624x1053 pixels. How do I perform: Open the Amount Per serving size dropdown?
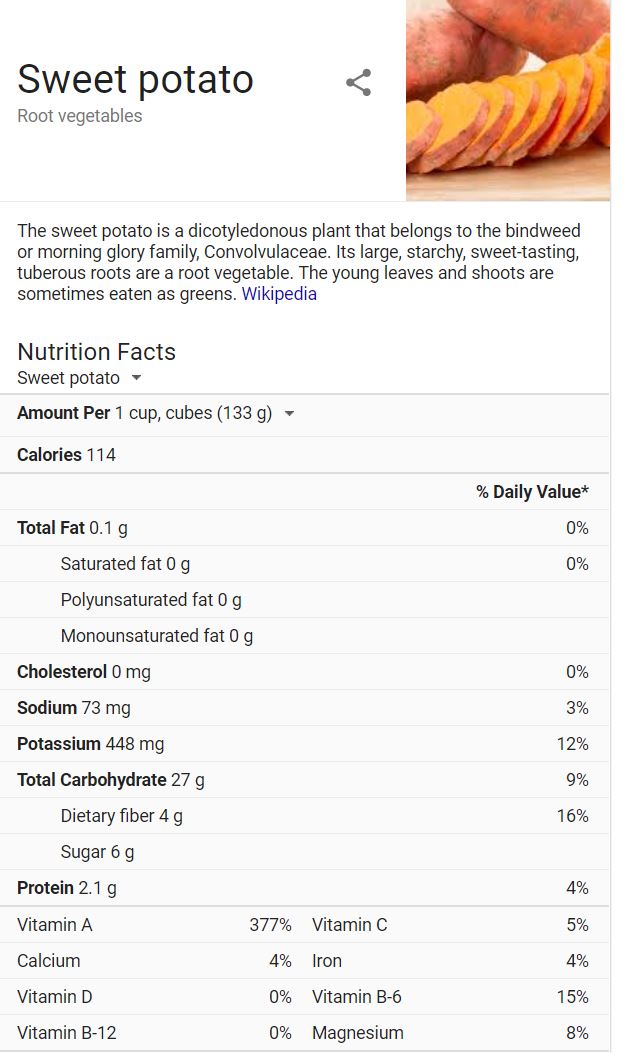point(289,413)
